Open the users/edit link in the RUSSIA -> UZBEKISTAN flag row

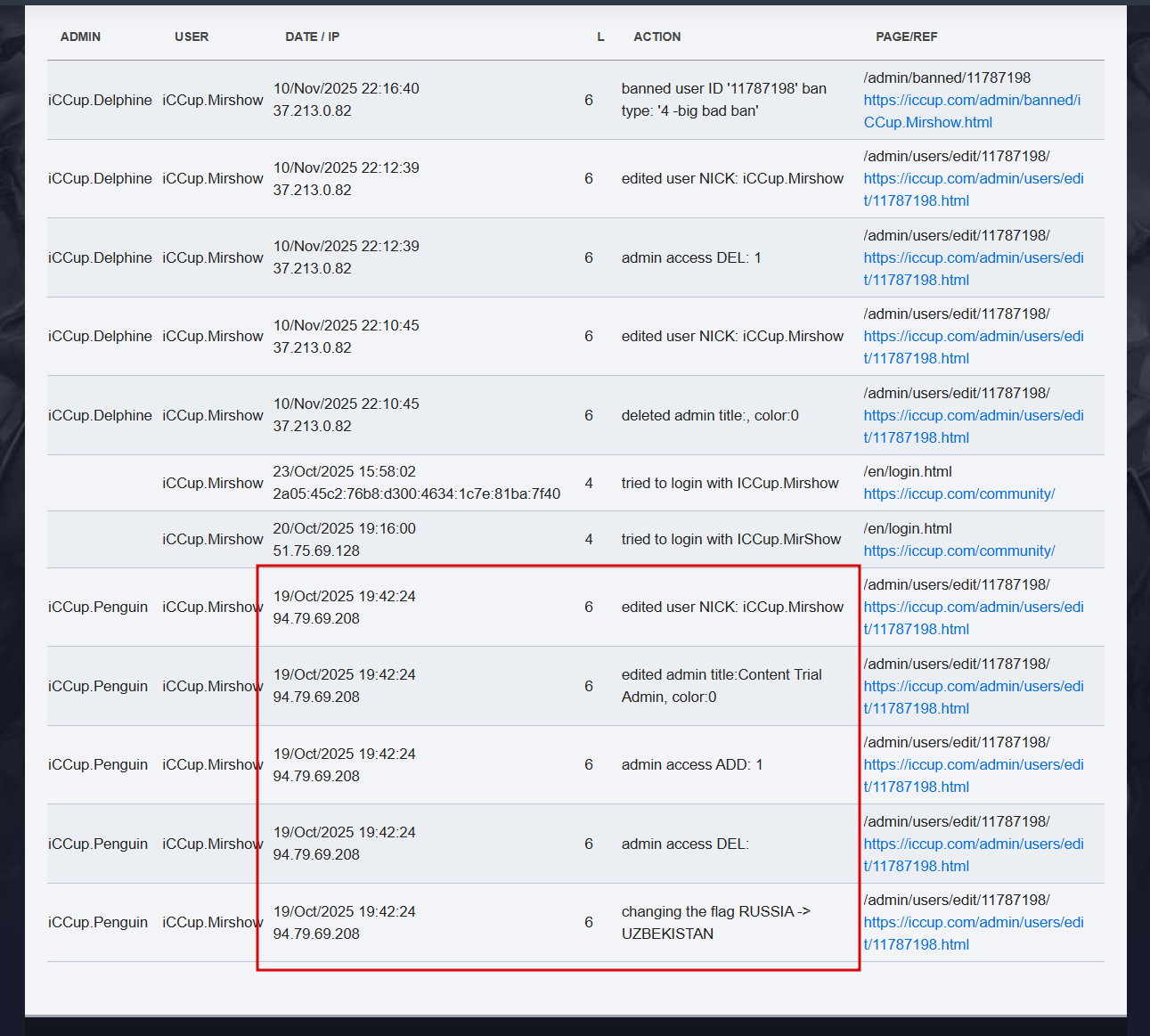[974, 934]
